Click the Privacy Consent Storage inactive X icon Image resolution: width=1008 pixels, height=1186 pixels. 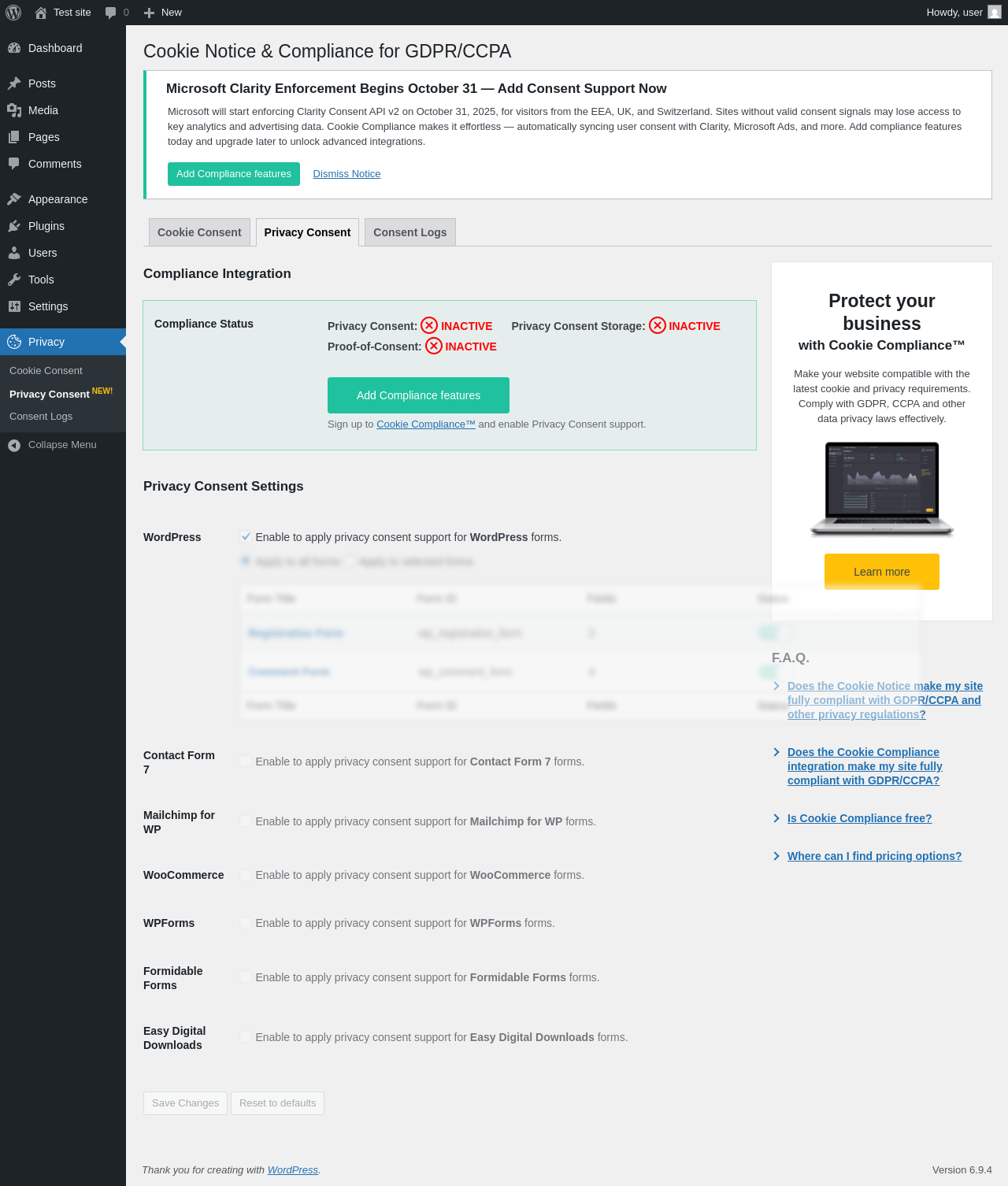658,325
